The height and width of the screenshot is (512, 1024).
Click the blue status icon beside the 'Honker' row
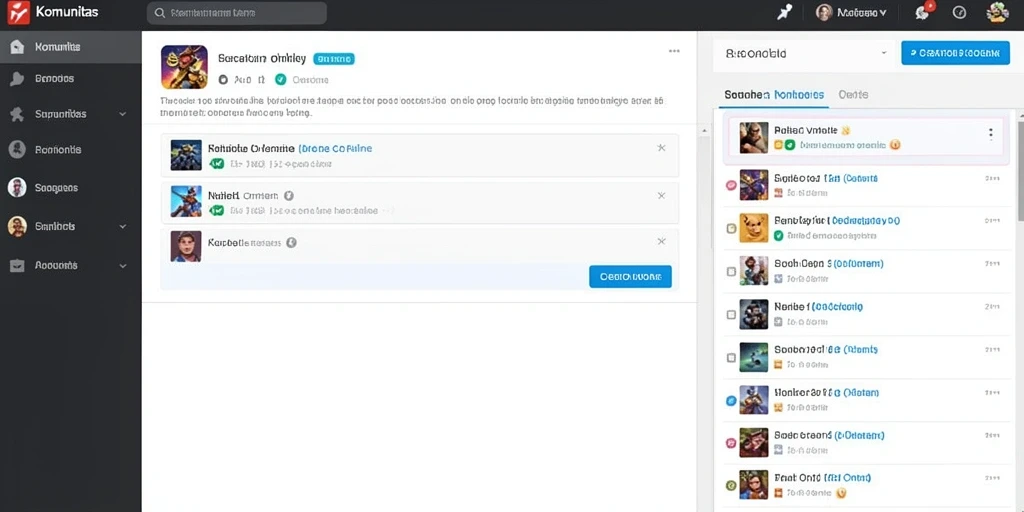pyautogui.click(x=731, y=400)
